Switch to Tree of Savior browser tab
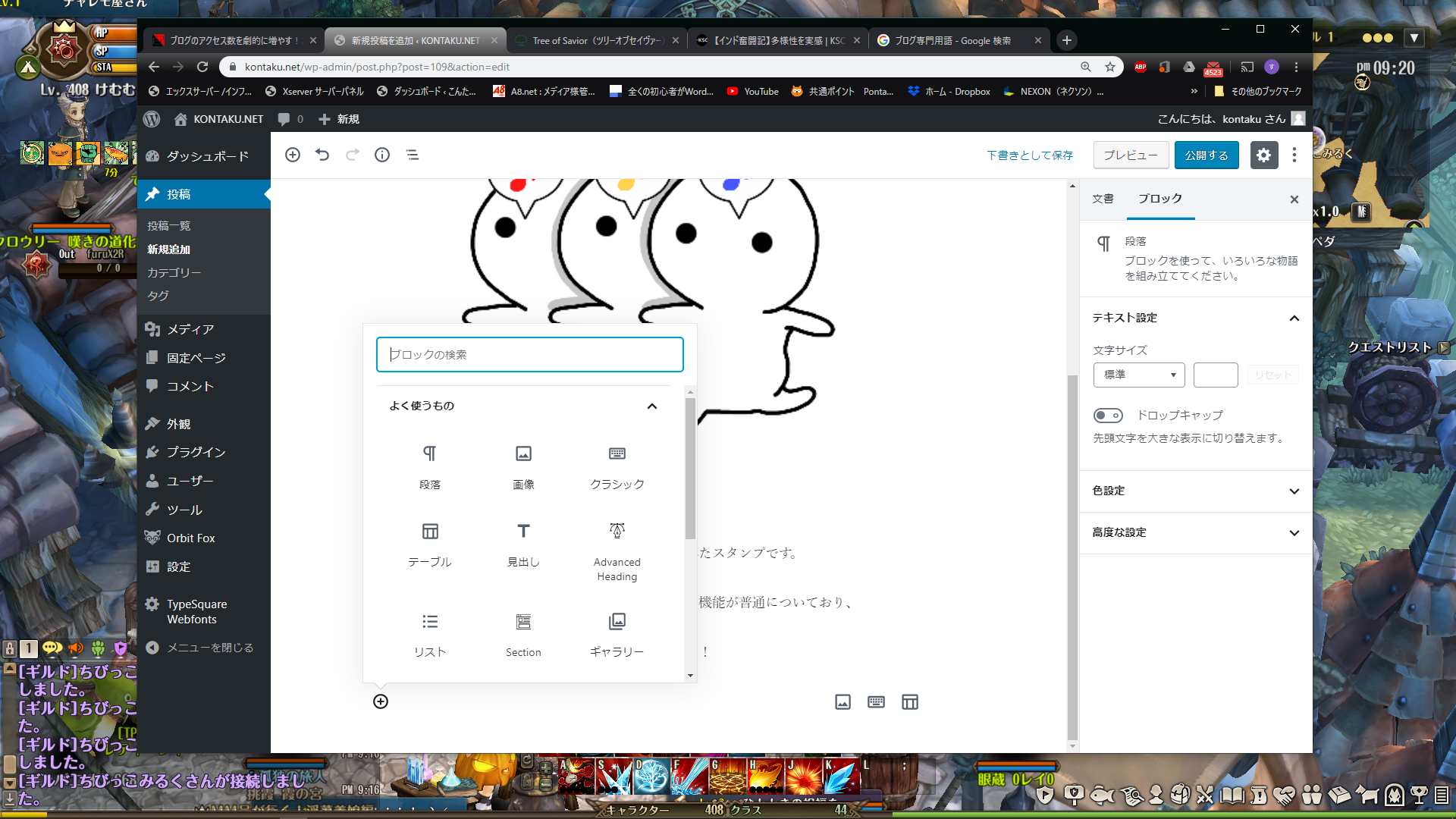 [x=598, y=40]
